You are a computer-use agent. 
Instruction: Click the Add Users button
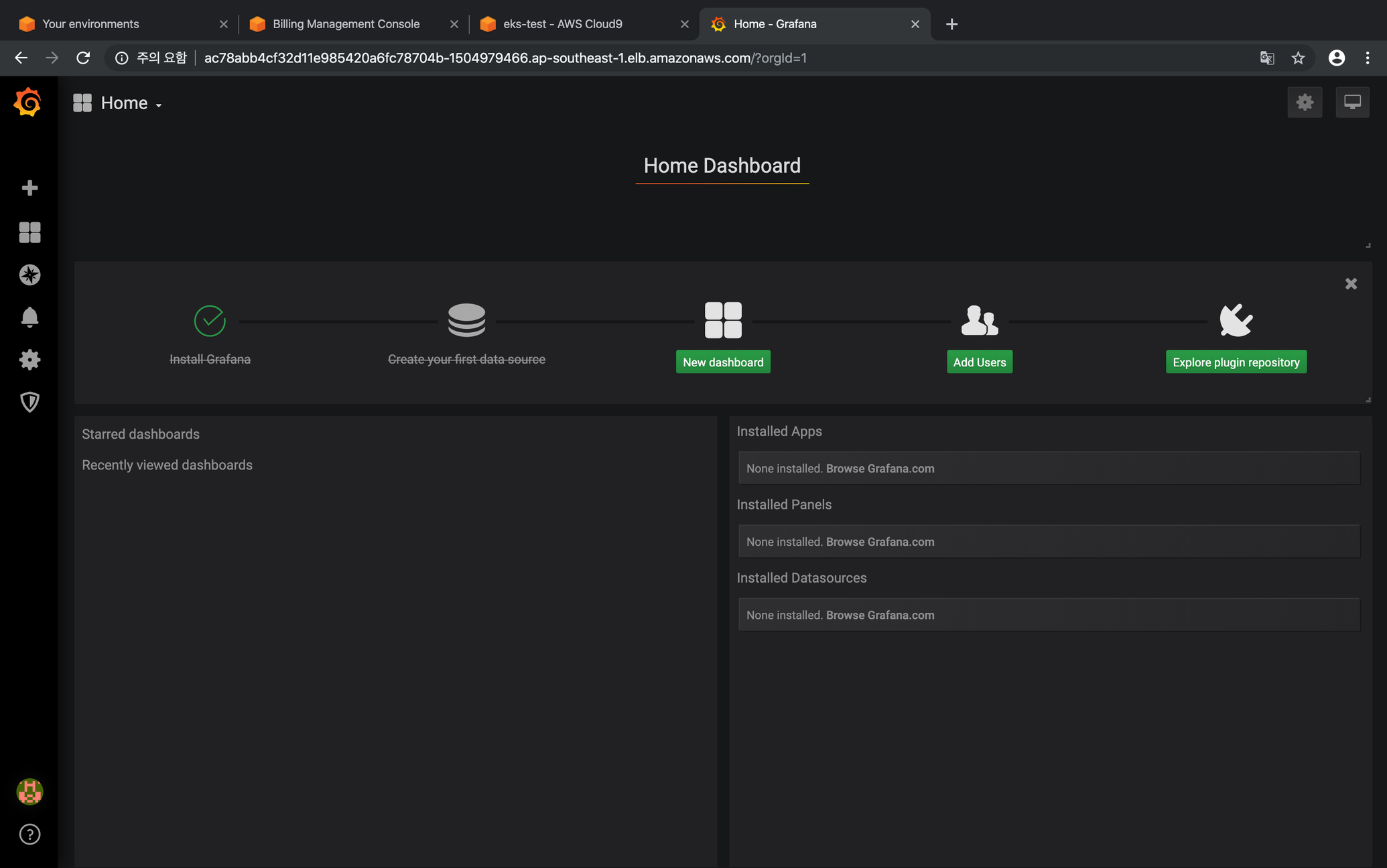click(979, 362)
